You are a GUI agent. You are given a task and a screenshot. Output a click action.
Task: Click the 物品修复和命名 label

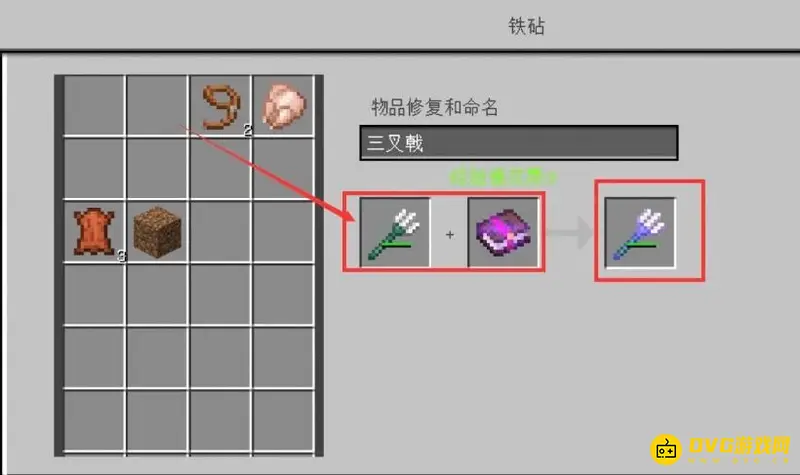pyautogui.click(x=435, y=107)
